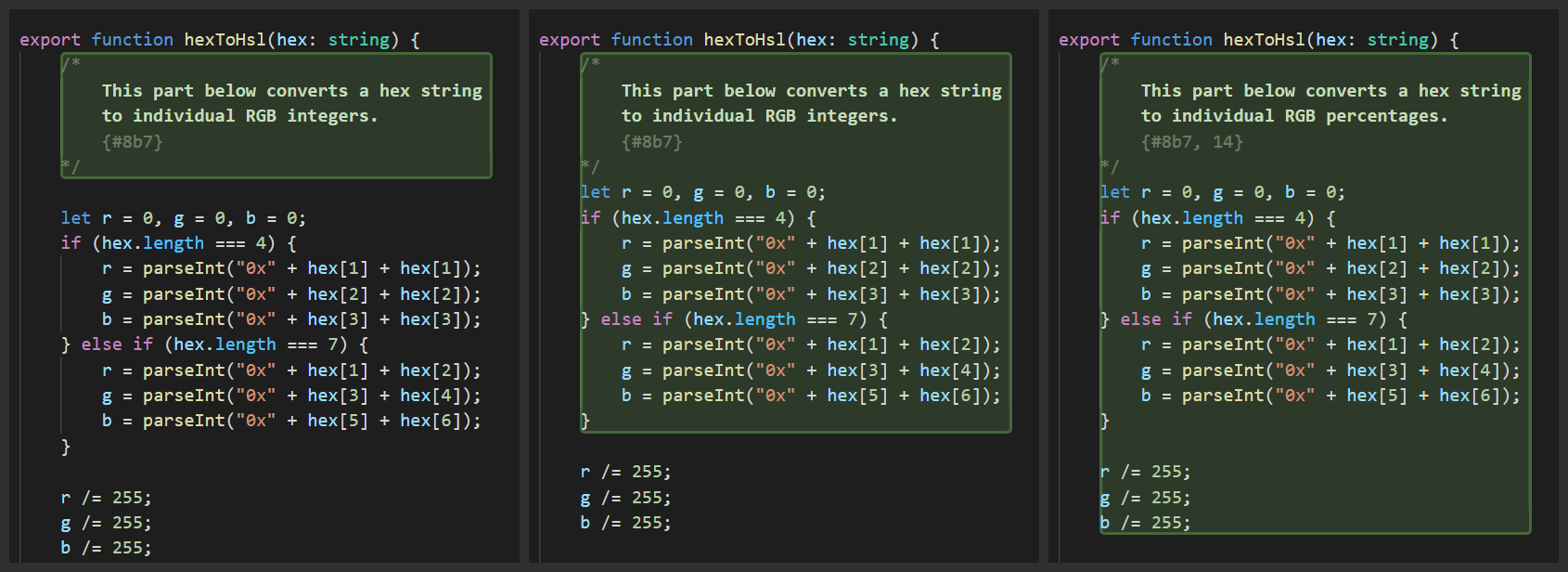Click 'to individual RGB integers.' in left panel
The width and height of the screenshot is (1568, 572).
240,116
